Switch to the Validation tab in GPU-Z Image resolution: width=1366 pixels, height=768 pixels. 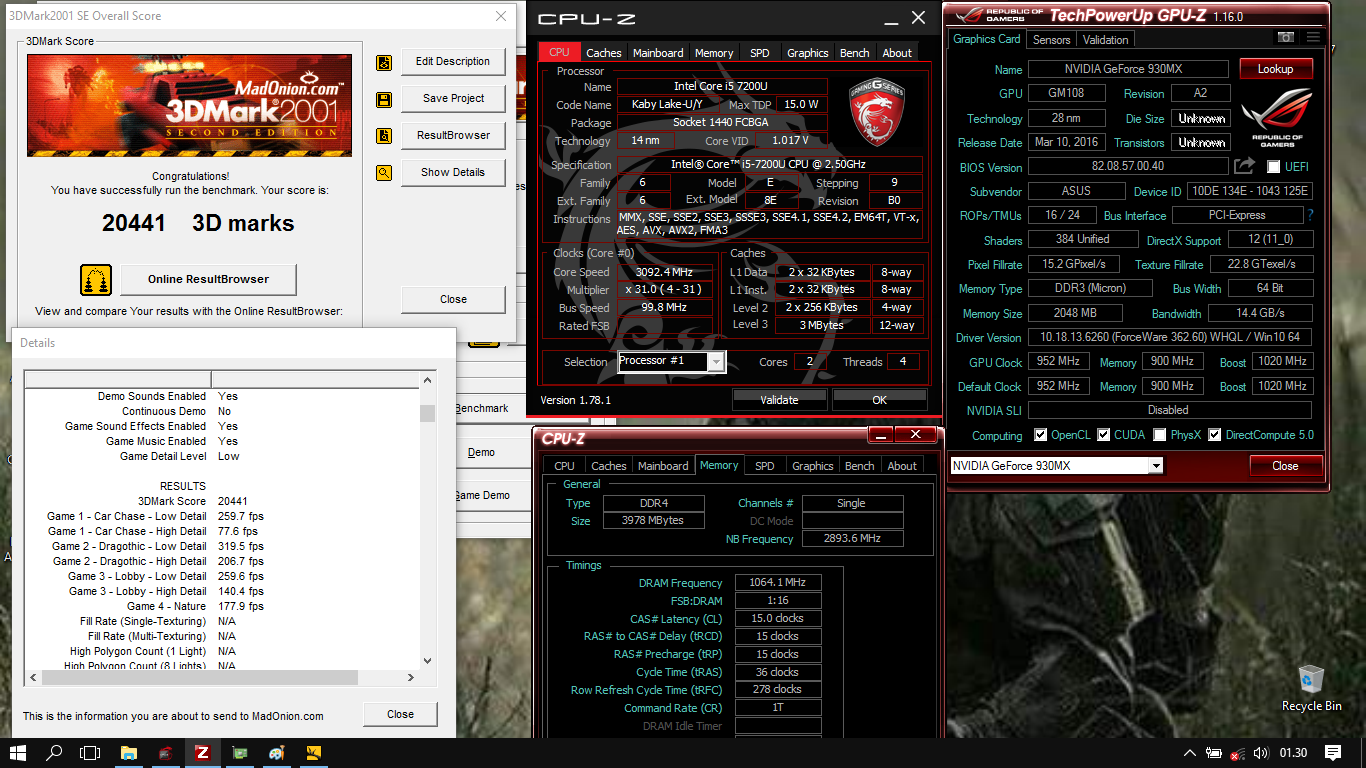click(x=1105, y=40)
